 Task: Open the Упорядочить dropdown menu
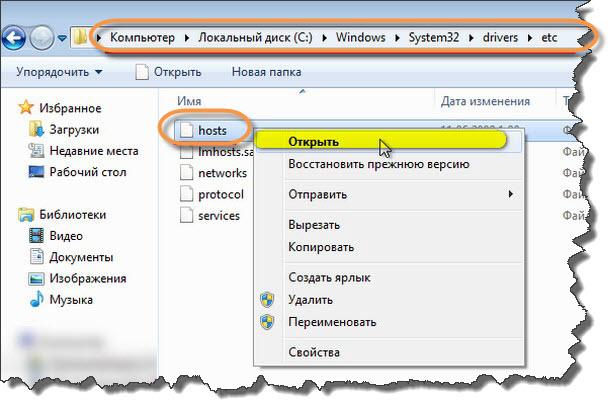(x=59, y=72)
